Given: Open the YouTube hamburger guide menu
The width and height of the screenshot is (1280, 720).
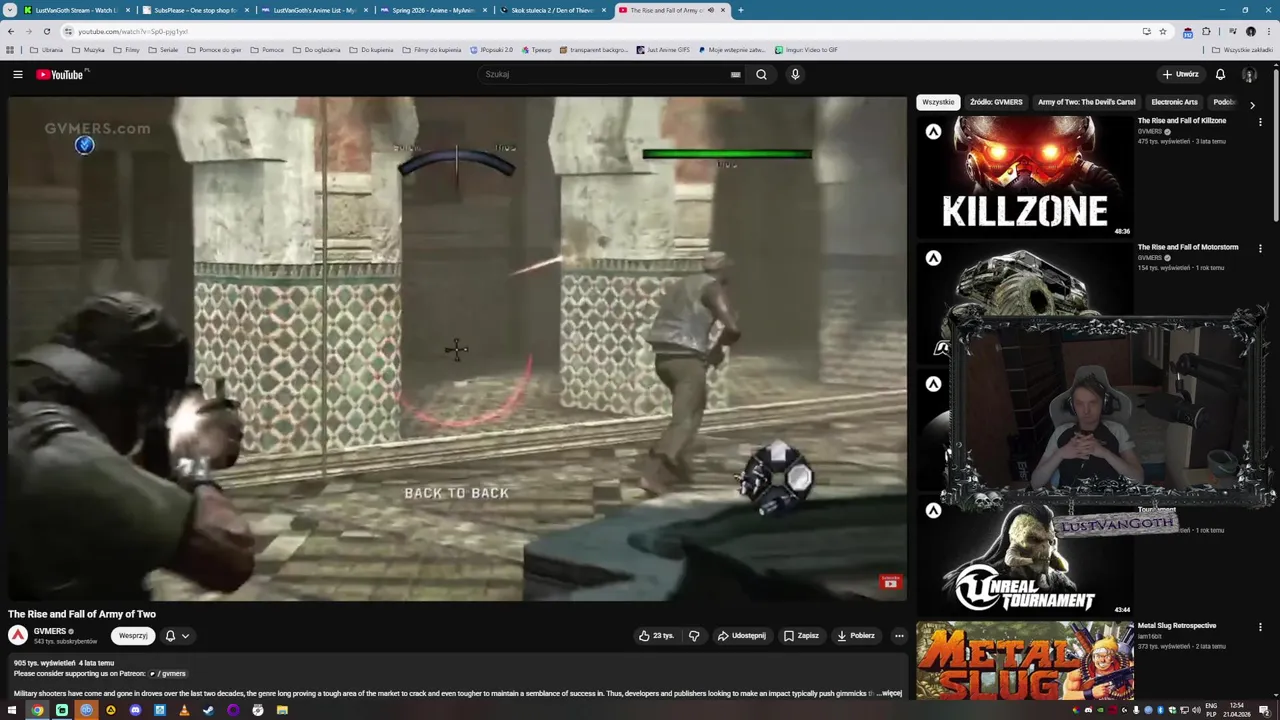Looking at the screenshot, I should coord(18,74).
